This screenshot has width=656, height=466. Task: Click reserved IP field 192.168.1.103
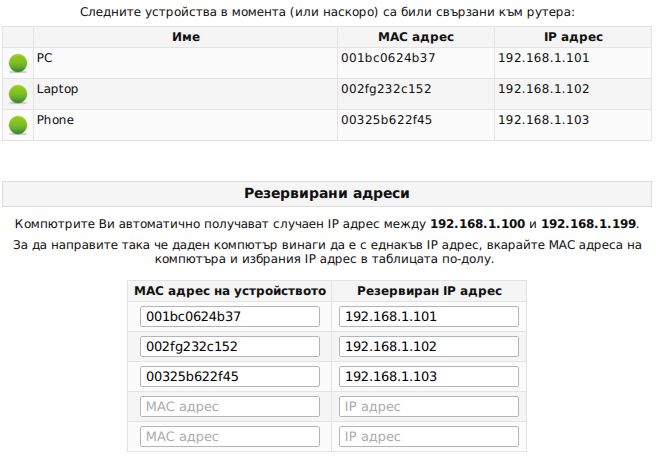[429, 376]
